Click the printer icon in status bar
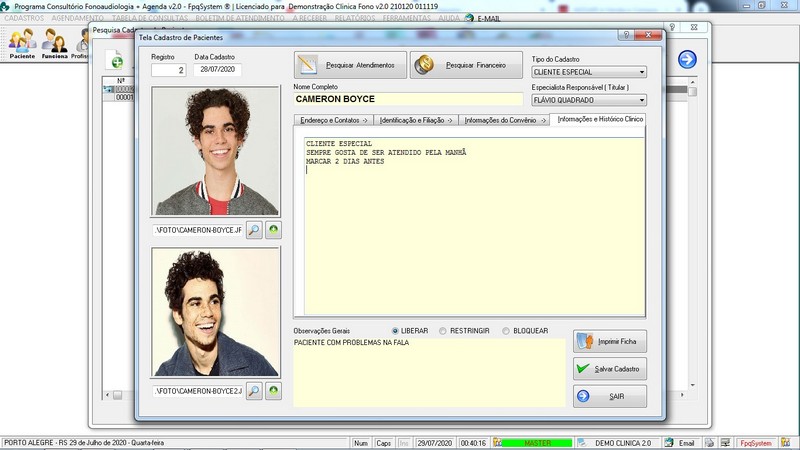Viewport: 800px width, 450px height. [710, 443]
